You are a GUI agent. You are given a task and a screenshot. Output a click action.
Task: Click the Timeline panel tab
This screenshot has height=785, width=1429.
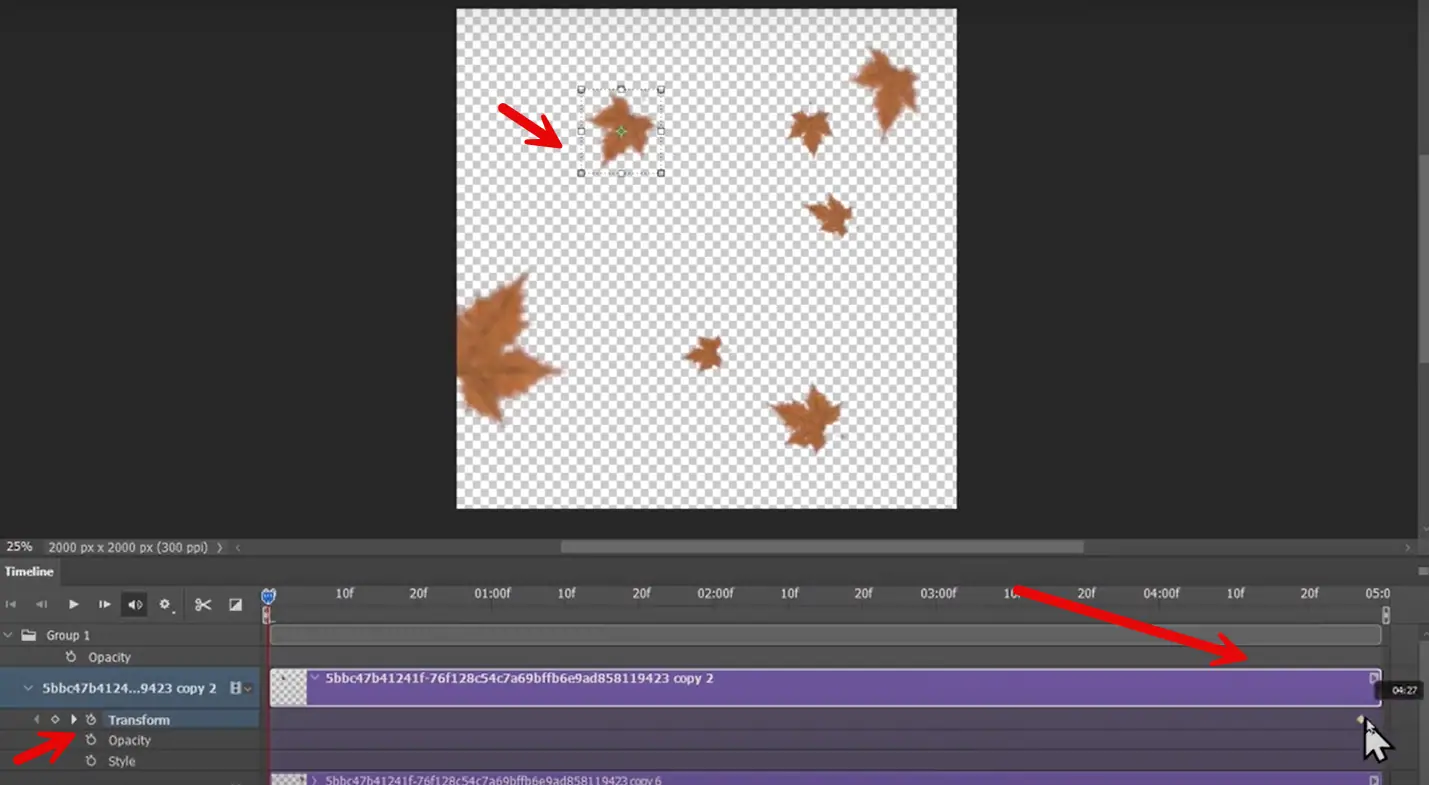click(x=29, y=572)
